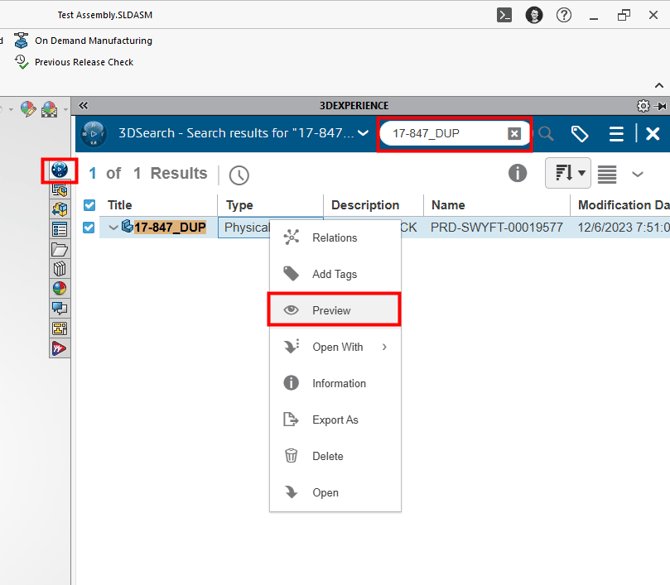
Task: Expand the view options chevron
Action: (x=638, y=174)
